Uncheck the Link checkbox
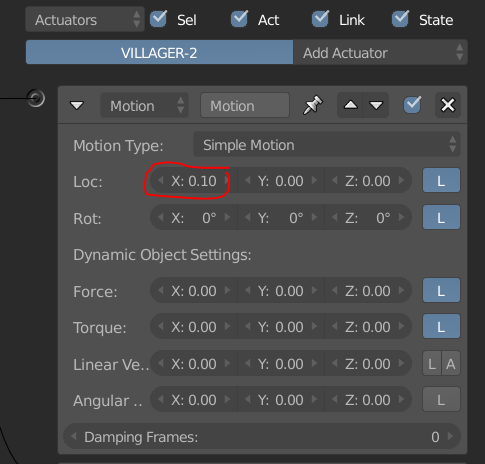The width and height of the screenshot is (485, 464). tap(320, 19)
